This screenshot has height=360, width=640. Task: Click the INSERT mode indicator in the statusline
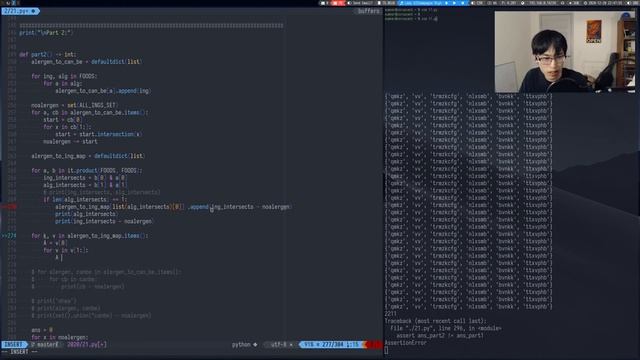14,344
